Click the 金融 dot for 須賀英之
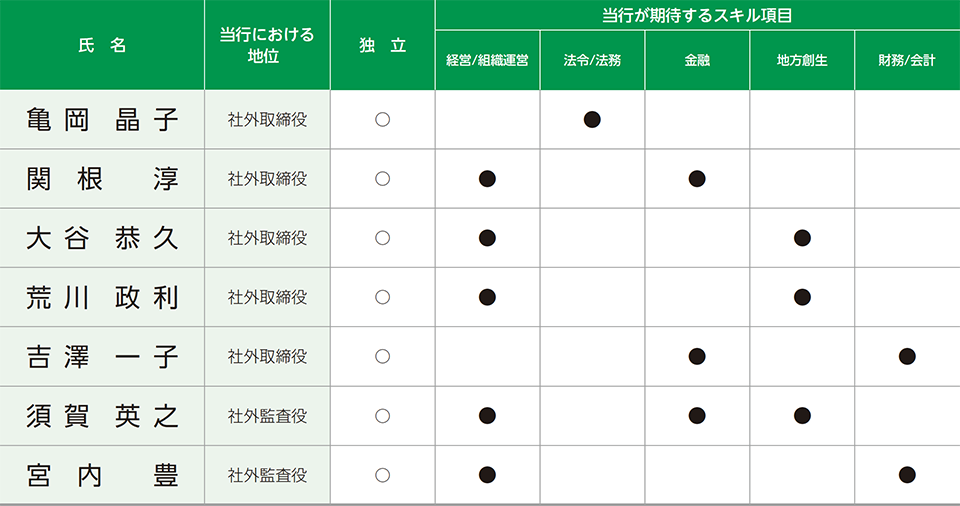The width and height of the screenshot is (960, 506). (x=697, y=416)
